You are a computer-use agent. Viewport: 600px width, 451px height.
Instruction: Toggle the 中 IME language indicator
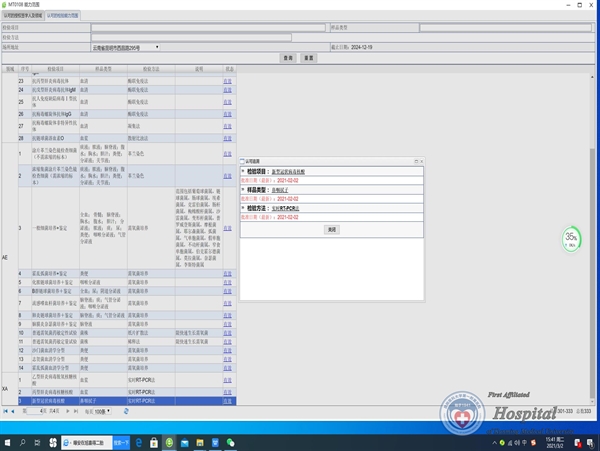click(x=524, y=443)
